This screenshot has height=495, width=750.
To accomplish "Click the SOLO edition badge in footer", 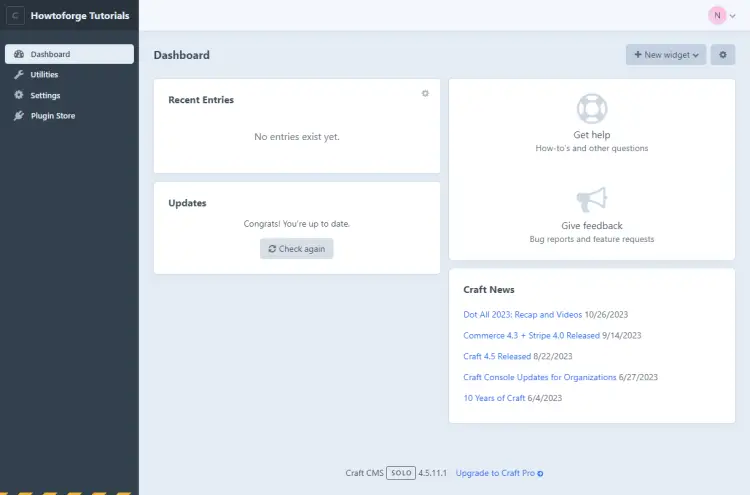I will tap(400, 473).
